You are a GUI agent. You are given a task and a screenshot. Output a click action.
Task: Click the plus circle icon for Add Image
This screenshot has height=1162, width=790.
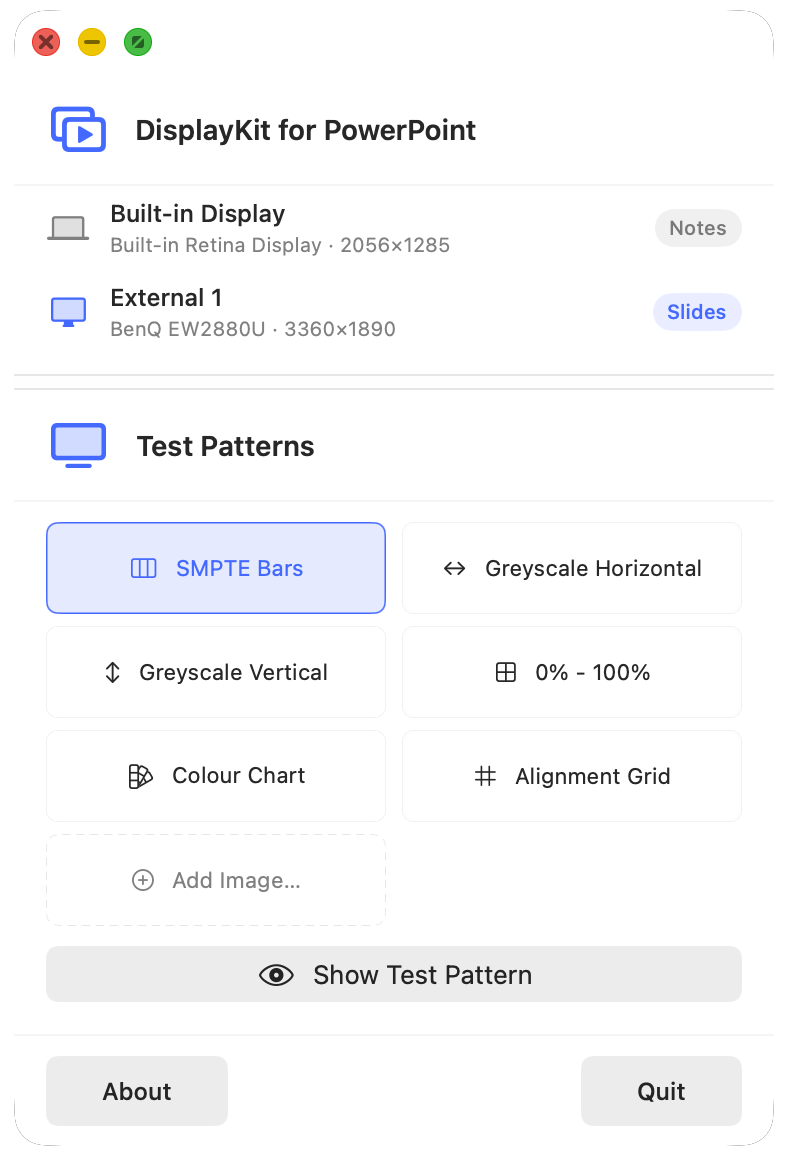click(142, 880)
